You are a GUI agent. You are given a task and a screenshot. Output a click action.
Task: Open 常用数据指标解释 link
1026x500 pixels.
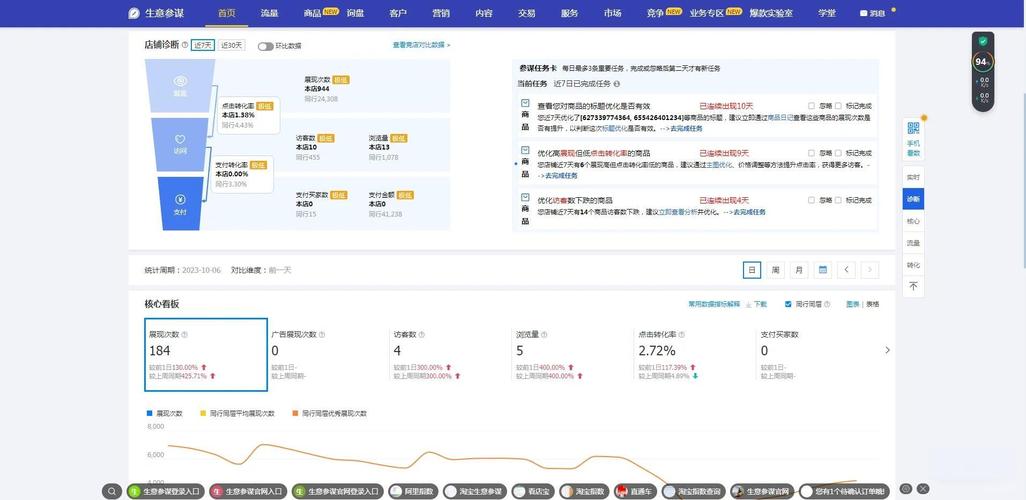click(714, 304)
